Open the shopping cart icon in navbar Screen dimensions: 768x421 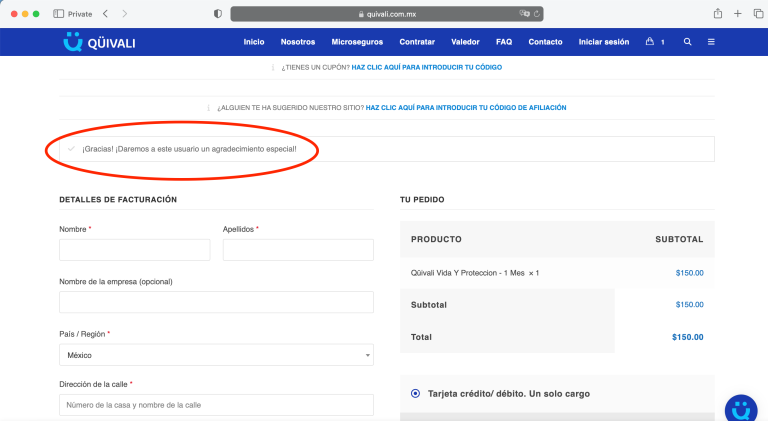[x=649, y=42]
